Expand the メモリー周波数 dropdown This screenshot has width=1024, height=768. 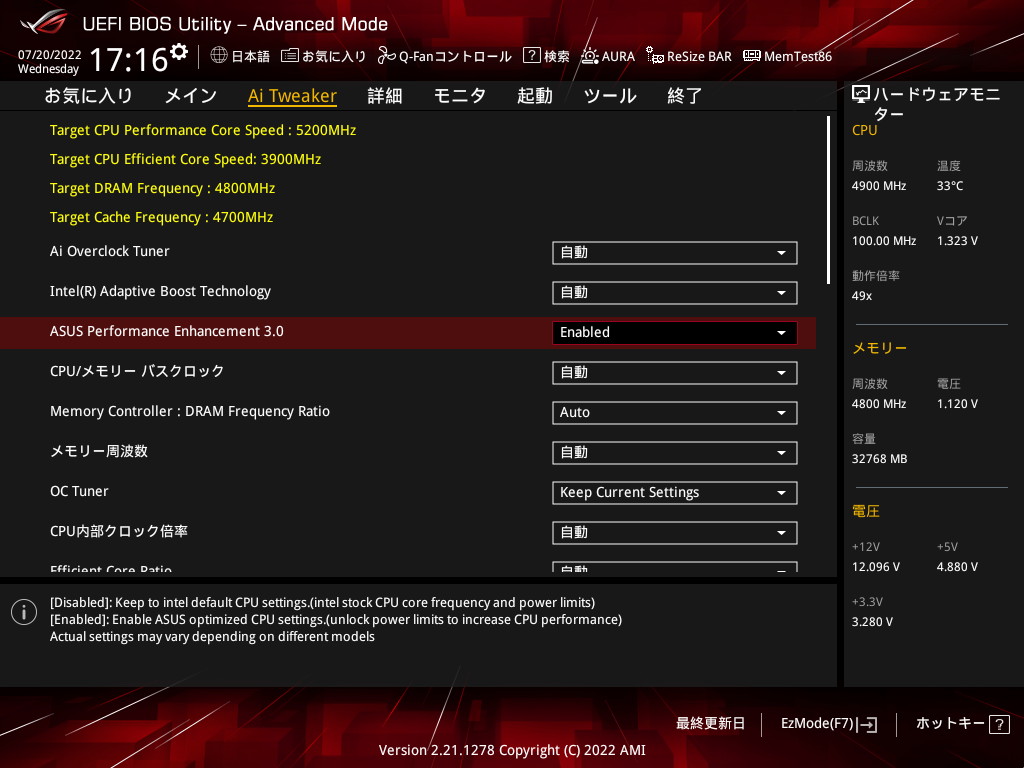click(675, 453)
